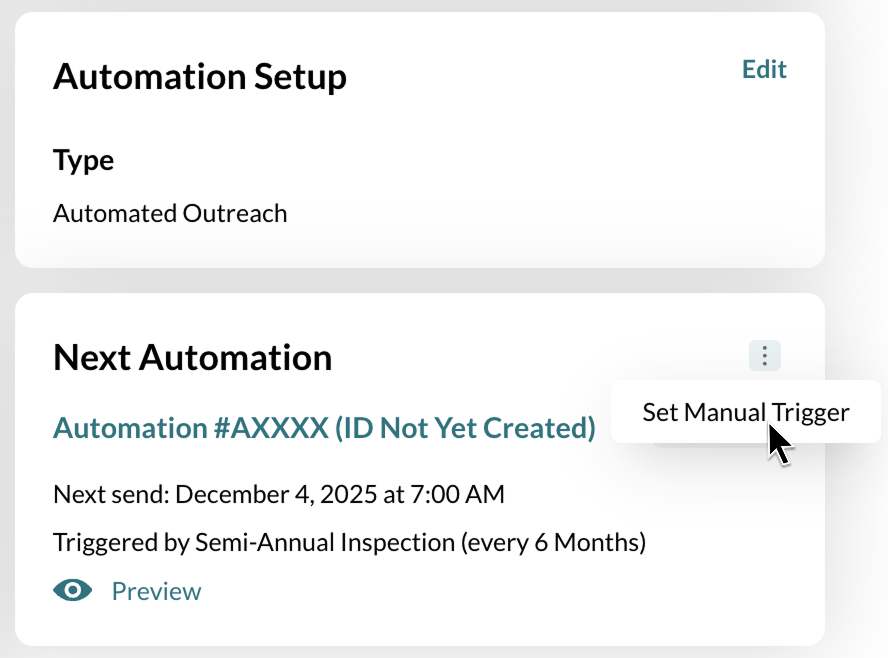Image resolution: width=888 pixels, height=658 pixels.
Task: Click the 7:00 AM send time
Action: pyautogui.click(x=464, y=494)
